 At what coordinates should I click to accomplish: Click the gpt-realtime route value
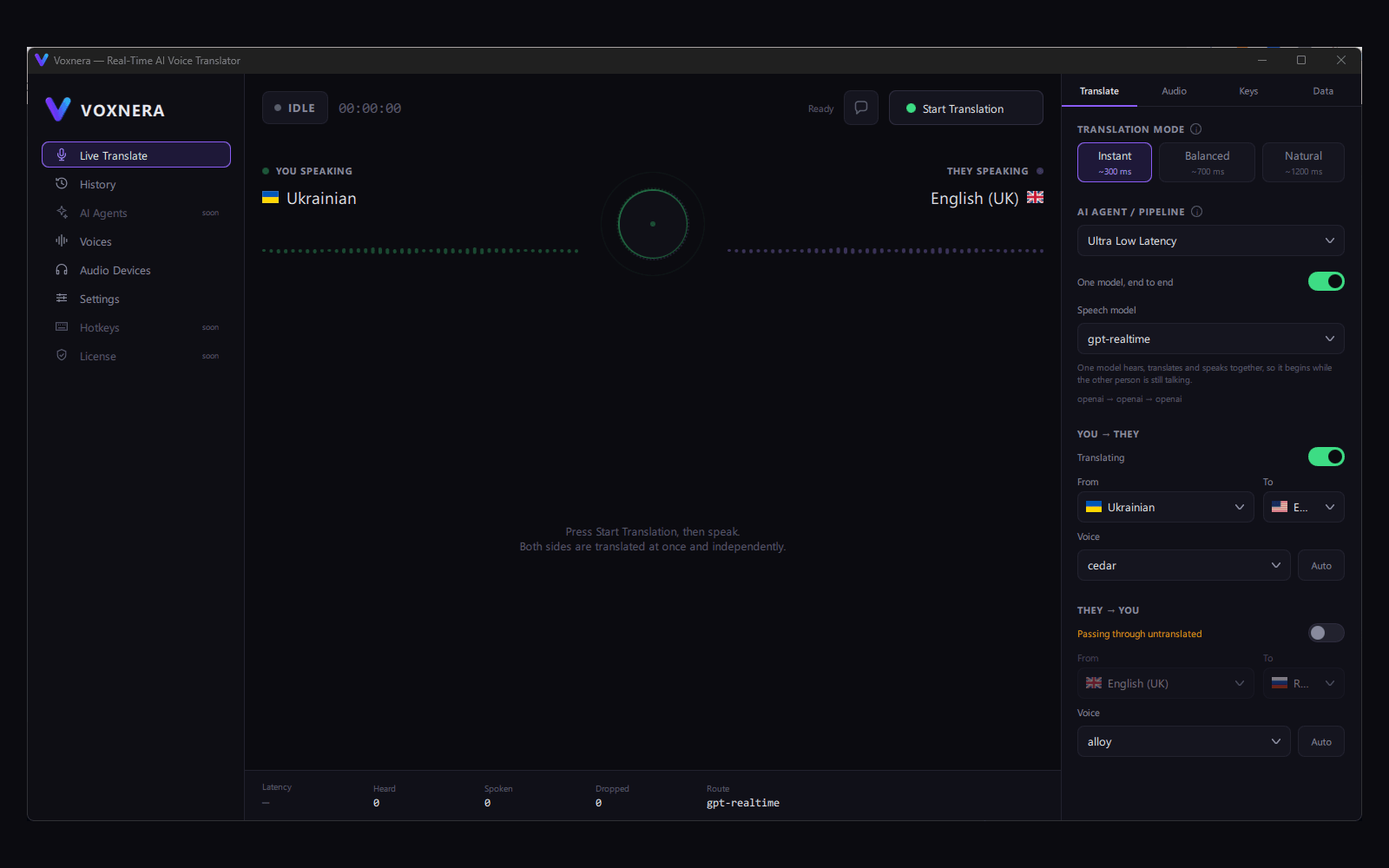[x=743, y=803]
